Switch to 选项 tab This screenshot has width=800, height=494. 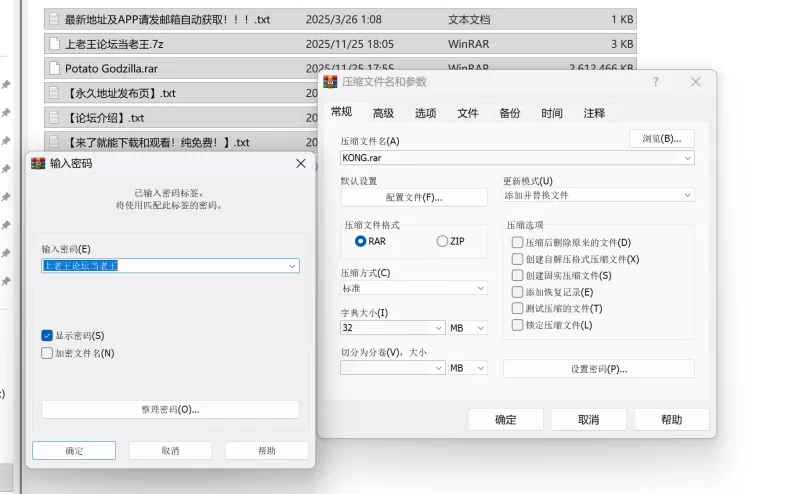point(426,113)
